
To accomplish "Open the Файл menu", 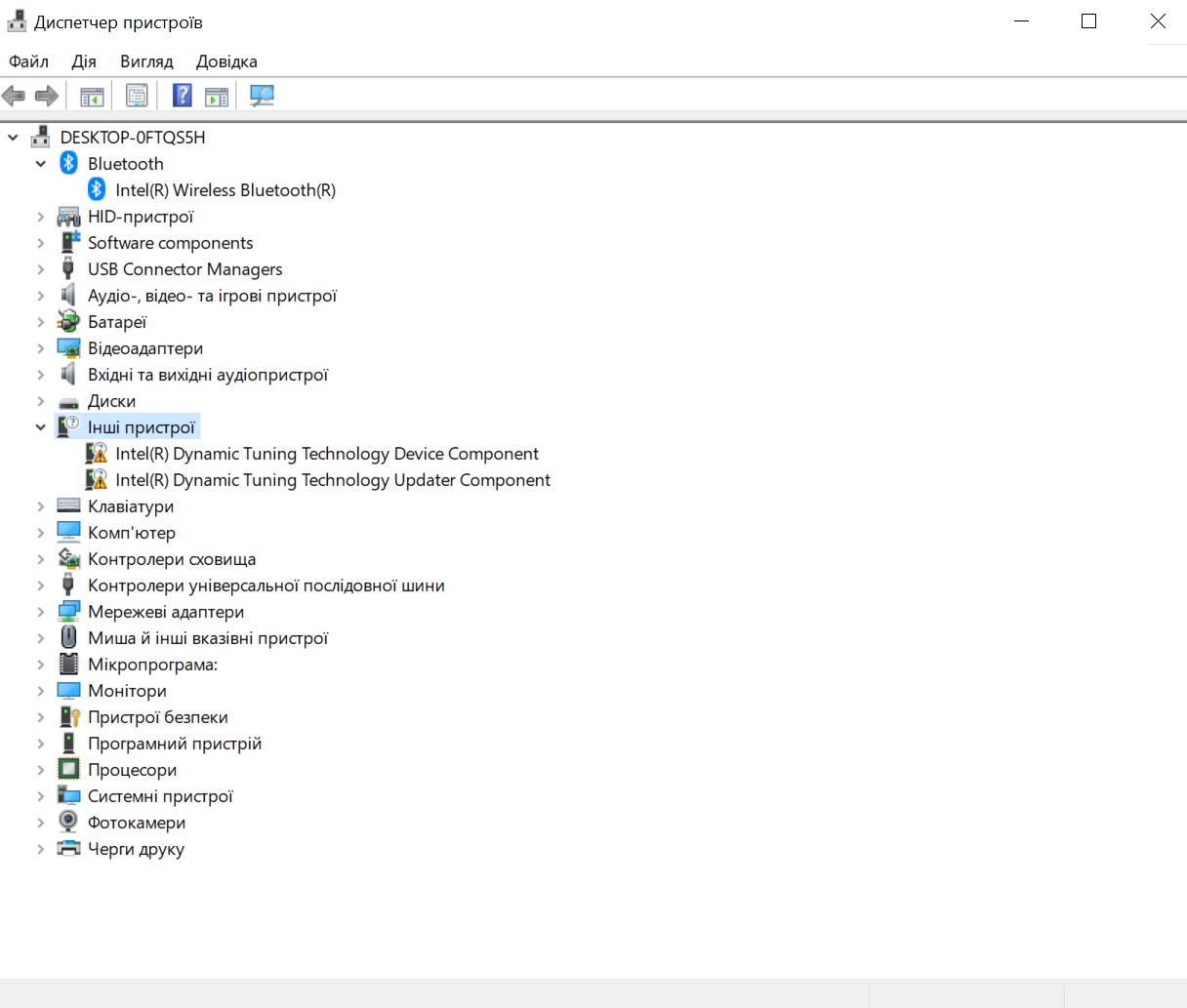I will coord(29,61).
